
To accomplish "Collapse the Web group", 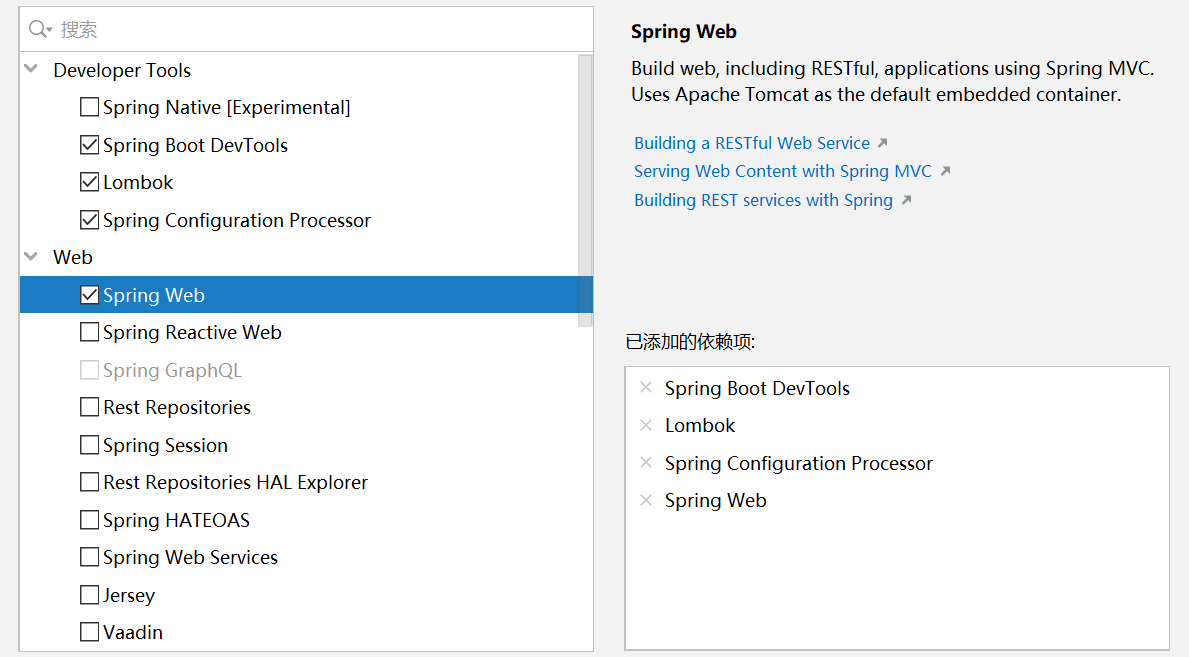I will coord(31,256).
